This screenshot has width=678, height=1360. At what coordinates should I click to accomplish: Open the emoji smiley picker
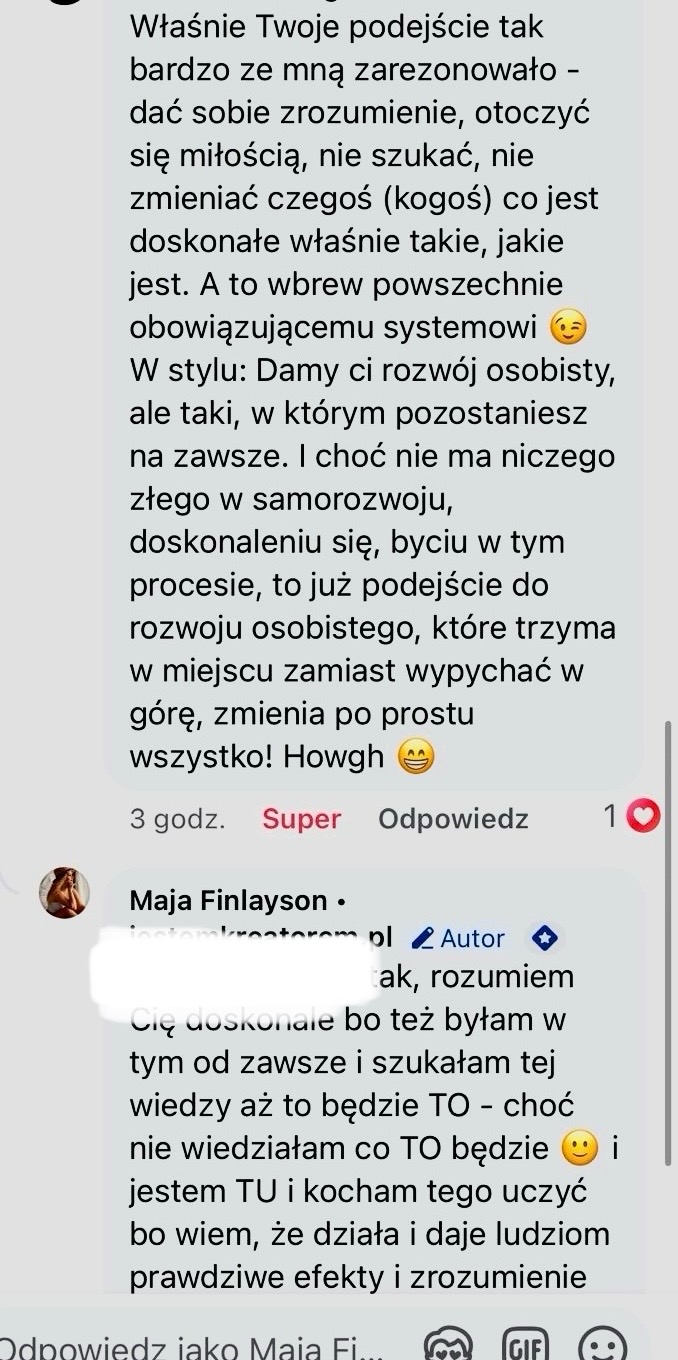(603, 1344)
